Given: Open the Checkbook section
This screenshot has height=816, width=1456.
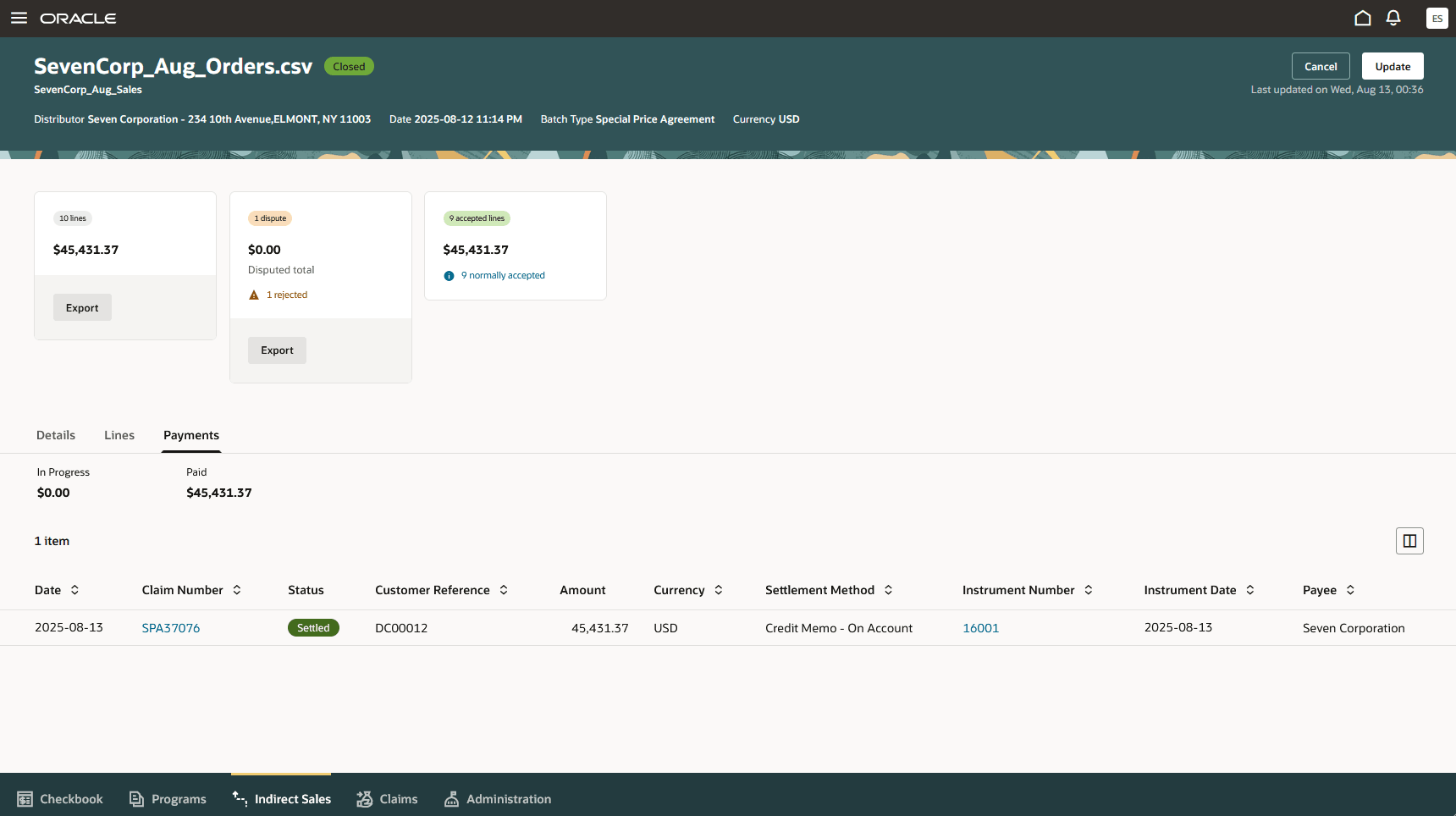Looking at the screenshot, I should 60,799.
